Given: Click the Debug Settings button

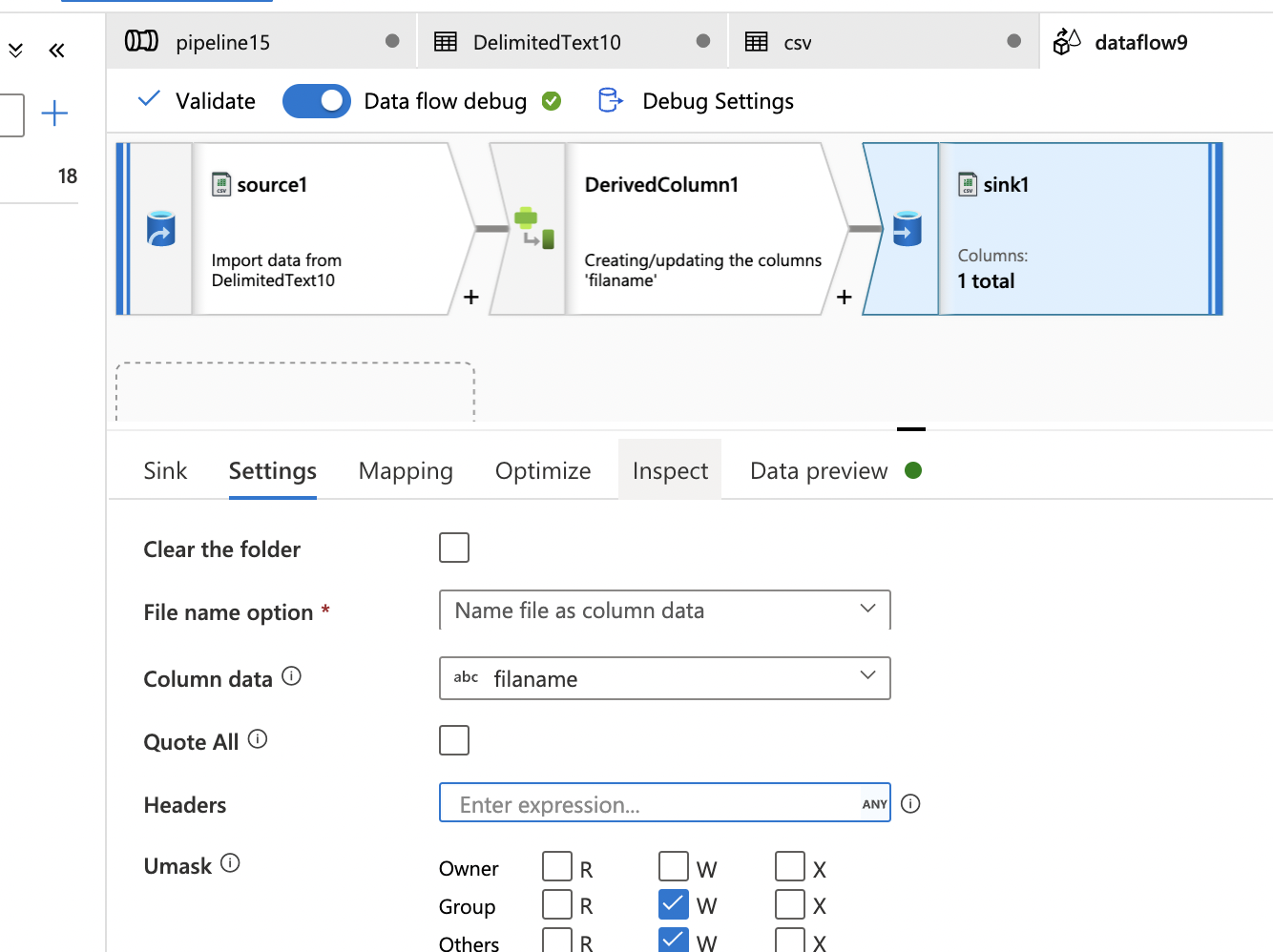Looking at the screenshot, I should pos(696,101).
